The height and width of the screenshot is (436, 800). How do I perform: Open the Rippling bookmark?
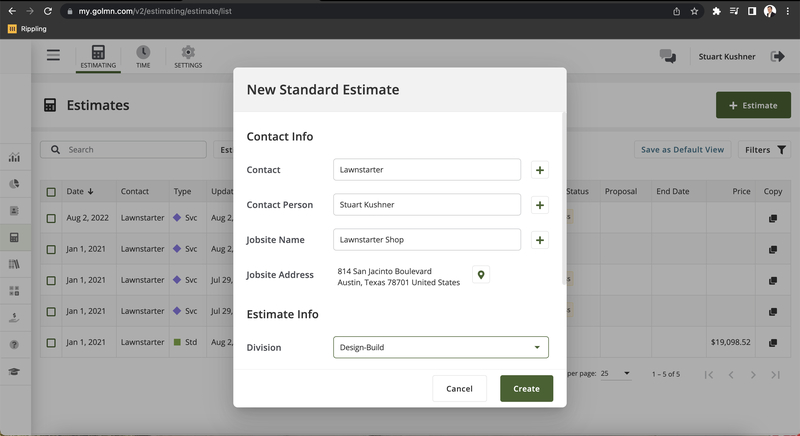tap(27, 29)
